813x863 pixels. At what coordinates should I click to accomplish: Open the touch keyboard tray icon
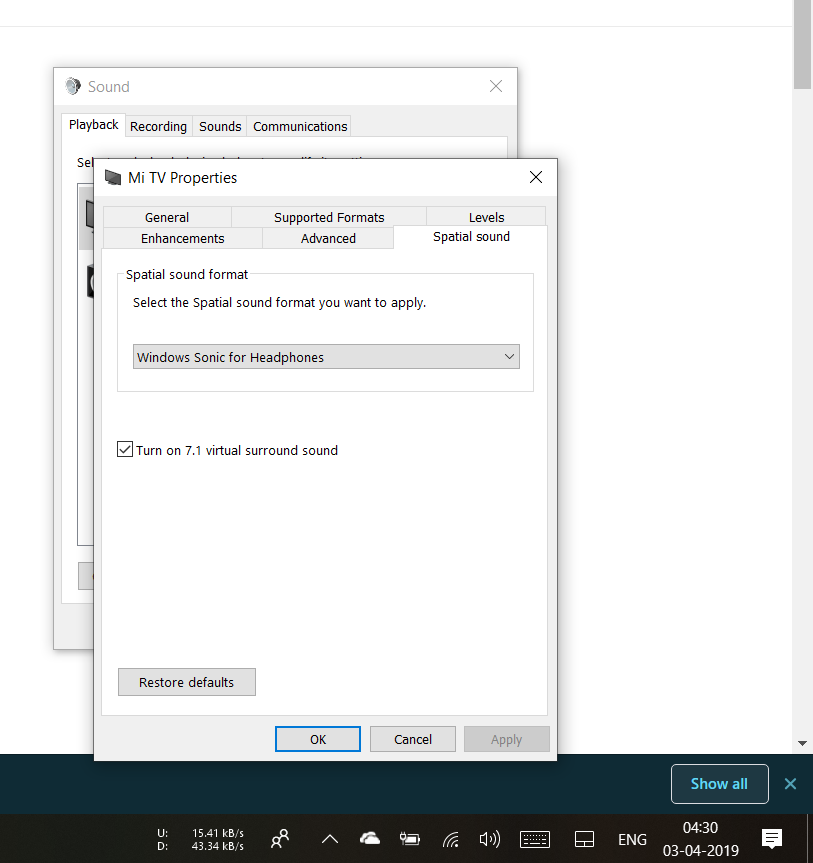coord(534,839)
